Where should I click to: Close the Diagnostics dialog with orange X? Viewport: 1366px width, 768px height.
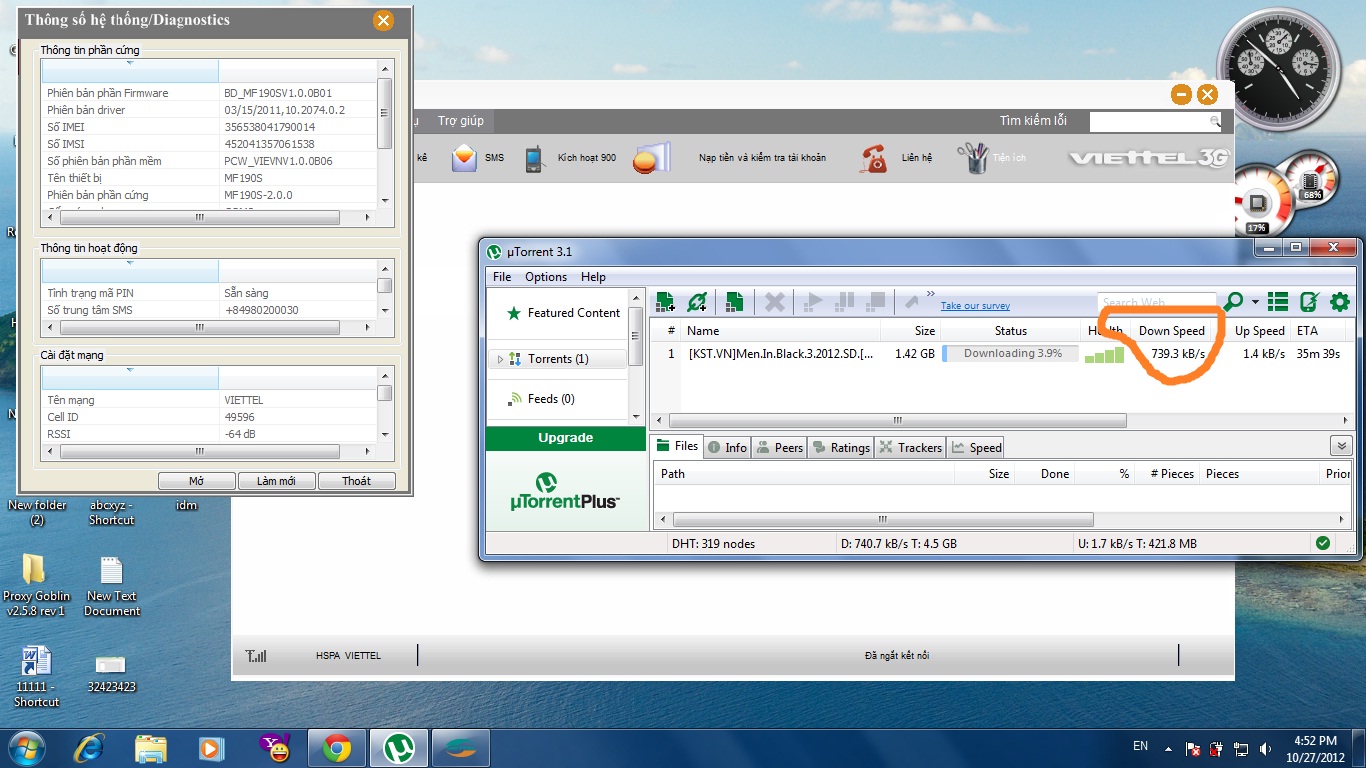(382, 20)
